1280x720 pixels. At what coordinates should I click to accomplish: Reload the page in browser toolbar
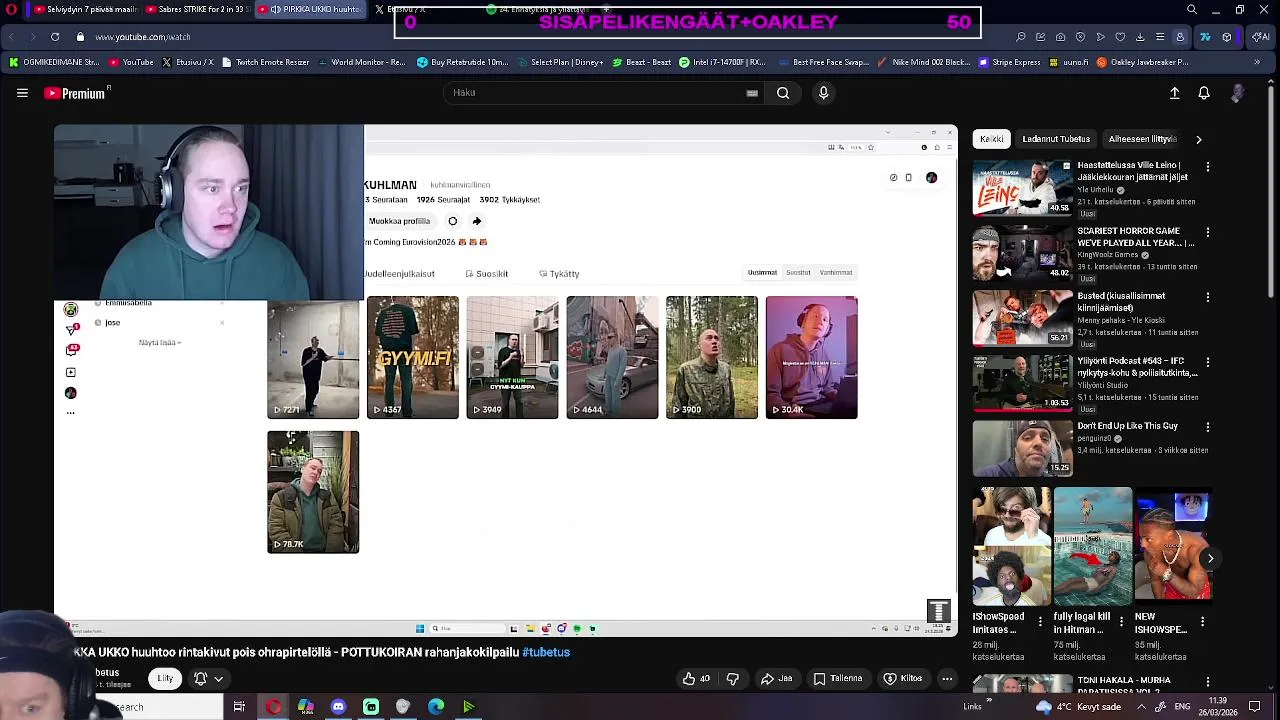(x=55, y=37)
